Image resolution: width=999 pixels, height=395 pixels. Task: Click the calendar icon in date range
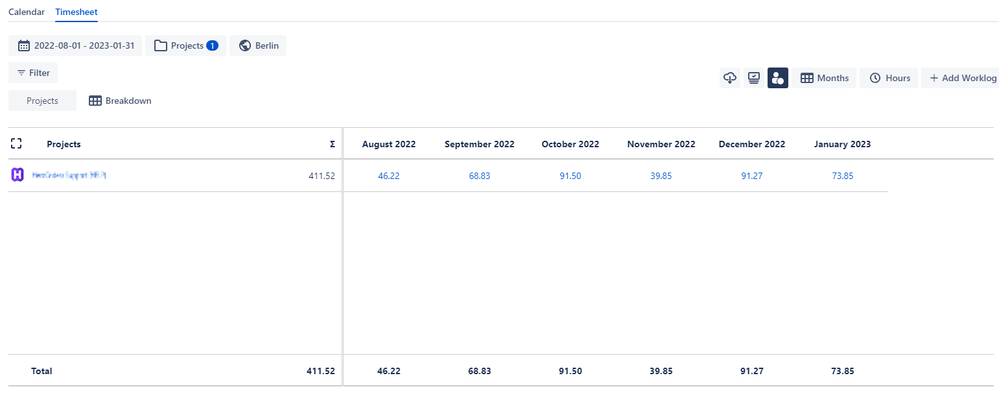[x=24, y=46]
